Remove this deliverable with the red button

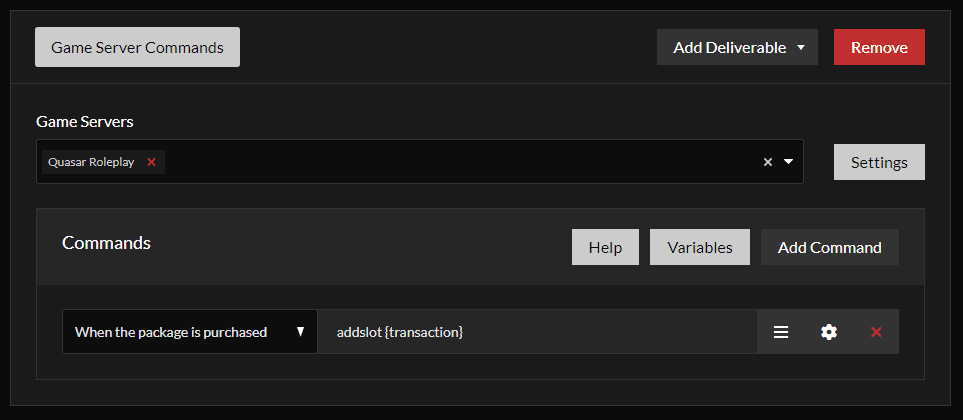(879, 48)
